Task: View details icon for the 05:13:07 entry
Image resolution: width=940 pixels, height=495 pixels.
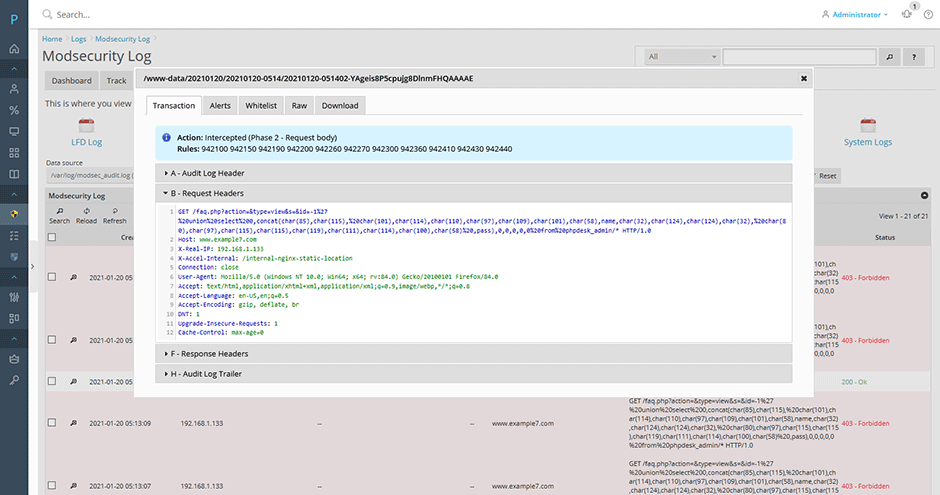Action: point(73,486)
